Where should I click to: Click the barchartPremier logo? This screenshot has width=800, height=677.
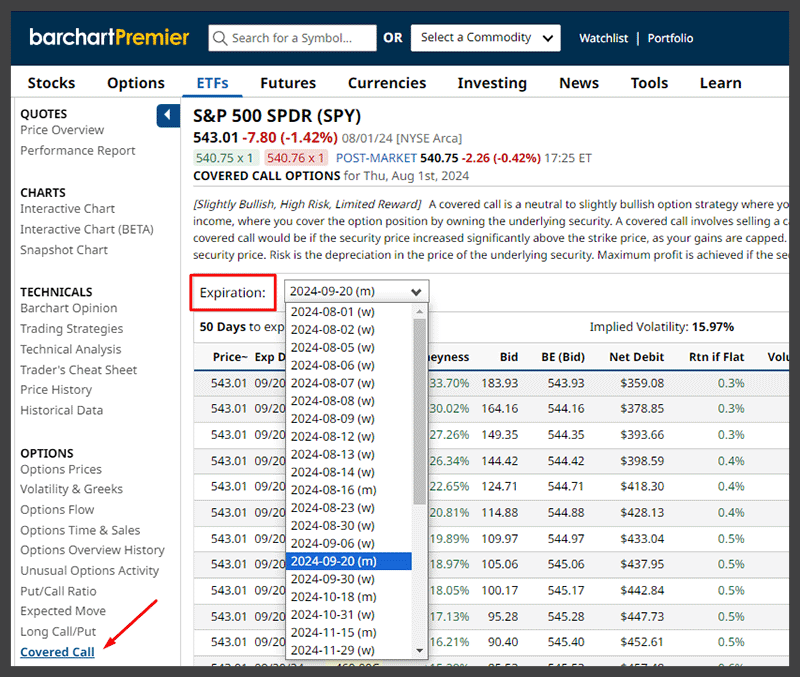pos(108,37)
